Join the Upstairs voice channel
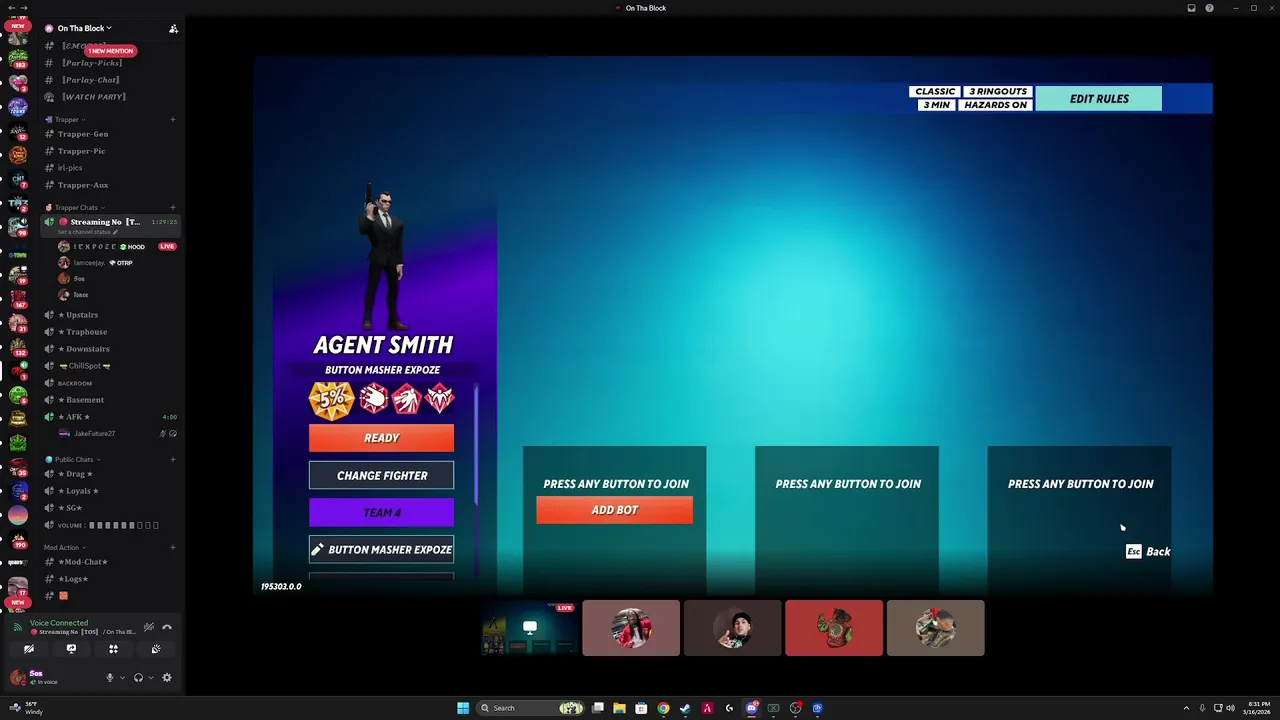 pos(82,315)
